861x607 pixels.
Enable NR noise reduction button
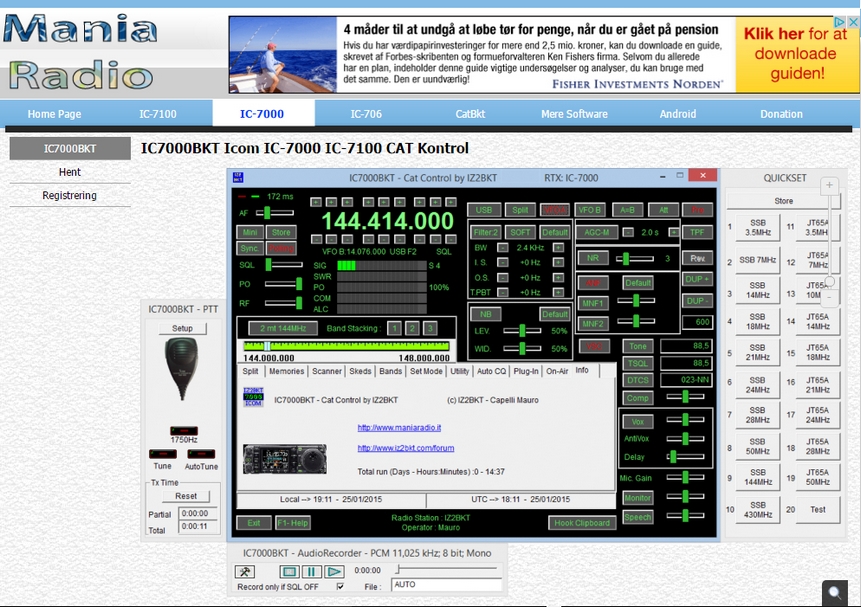pos(593,258)
